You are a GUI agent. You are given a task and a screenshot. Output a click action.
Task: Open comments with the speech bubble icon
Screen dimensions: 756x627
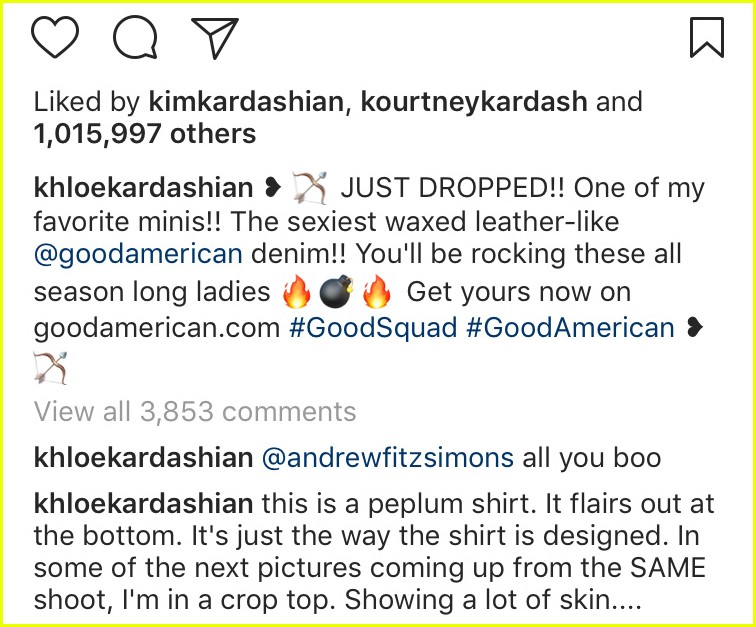(135, 37)
